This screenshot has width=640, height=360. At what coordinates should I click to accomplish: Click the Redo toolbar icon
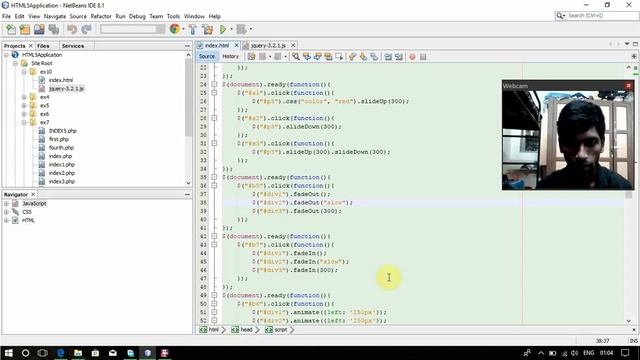(86, 29)
